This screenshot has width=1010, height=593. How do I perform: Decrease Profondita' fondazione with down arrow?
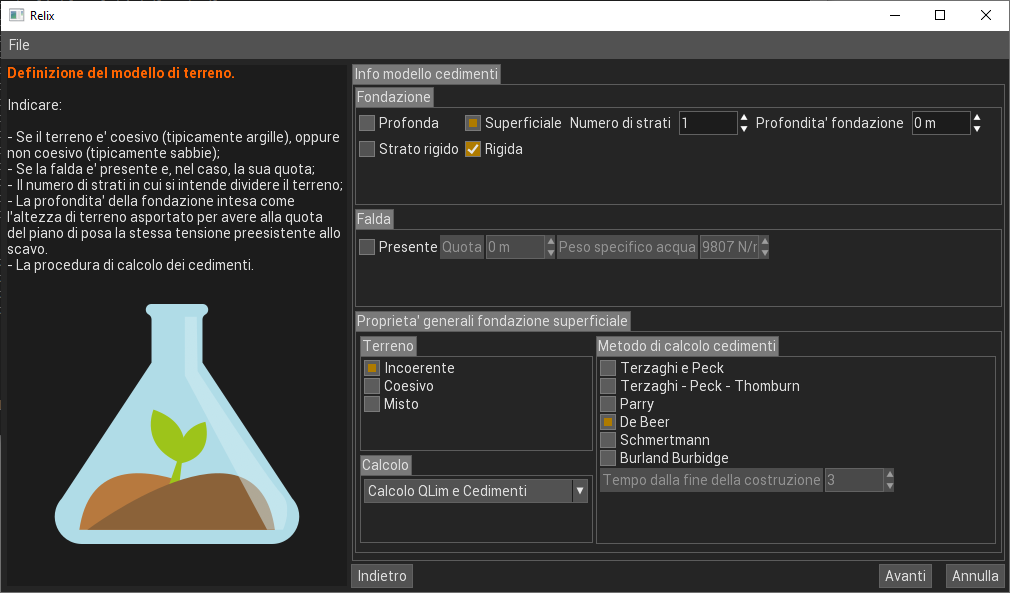[x=977, y=129]
